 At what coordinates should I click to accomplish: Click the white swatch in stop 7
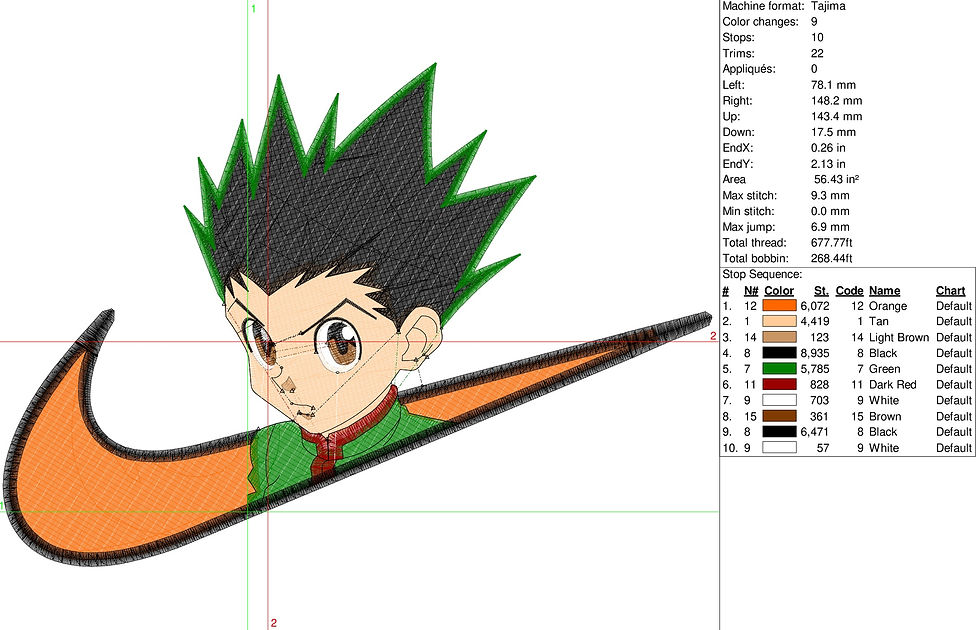779,400
